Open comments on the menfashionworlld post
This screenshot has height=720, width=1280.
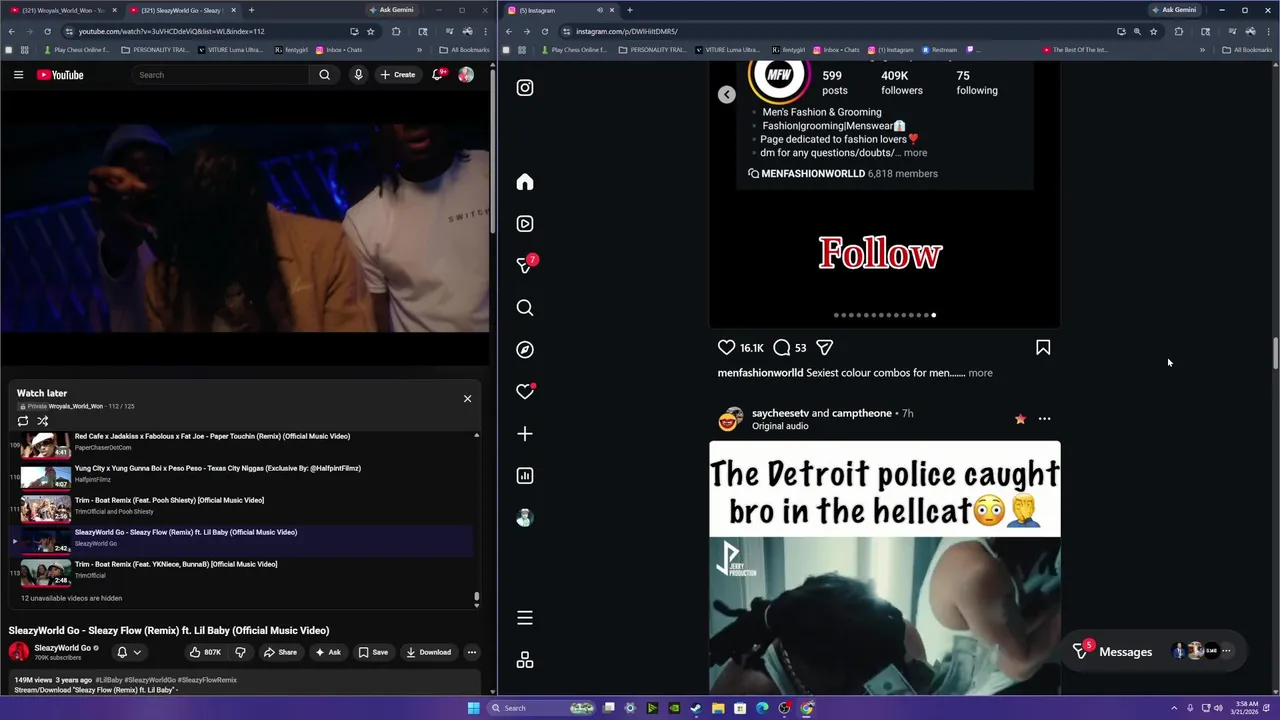pos(782,347)
